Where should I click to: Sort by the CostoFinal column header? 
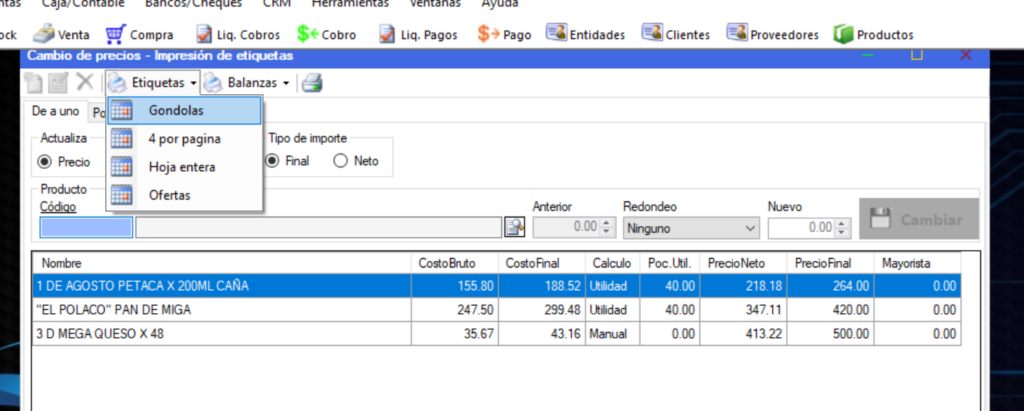(541, 263)
